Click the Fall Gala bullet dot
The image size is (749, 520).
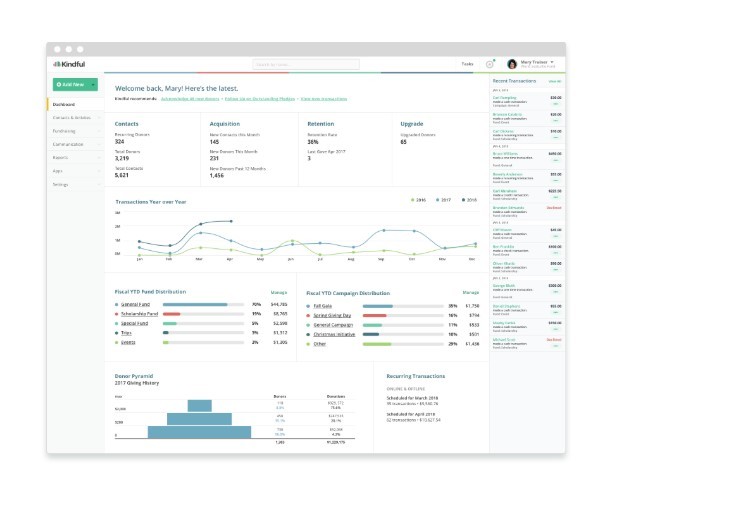pos(309,305)
